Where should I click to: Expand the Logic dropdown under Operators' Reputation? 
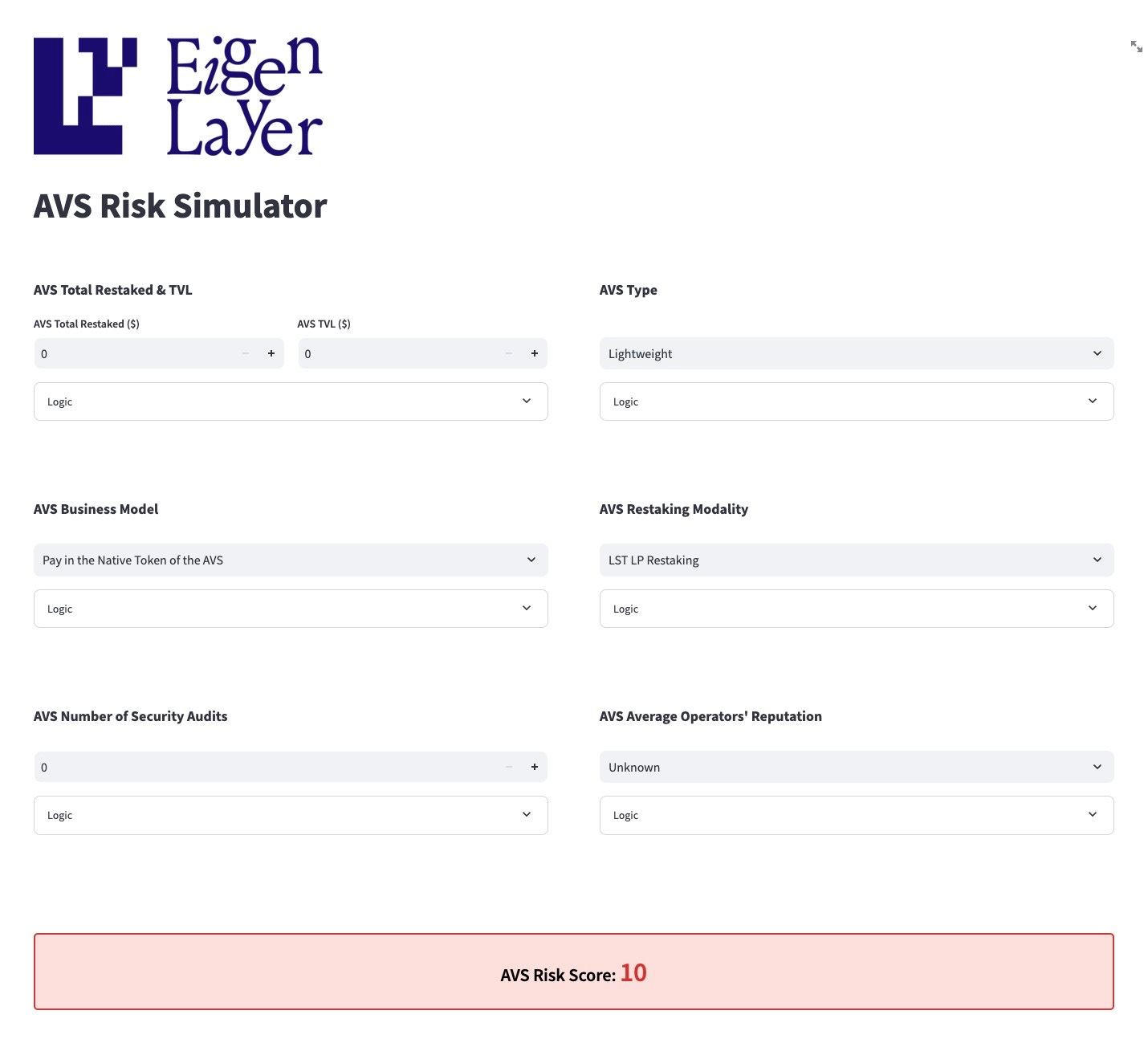(x=857, y=815)
